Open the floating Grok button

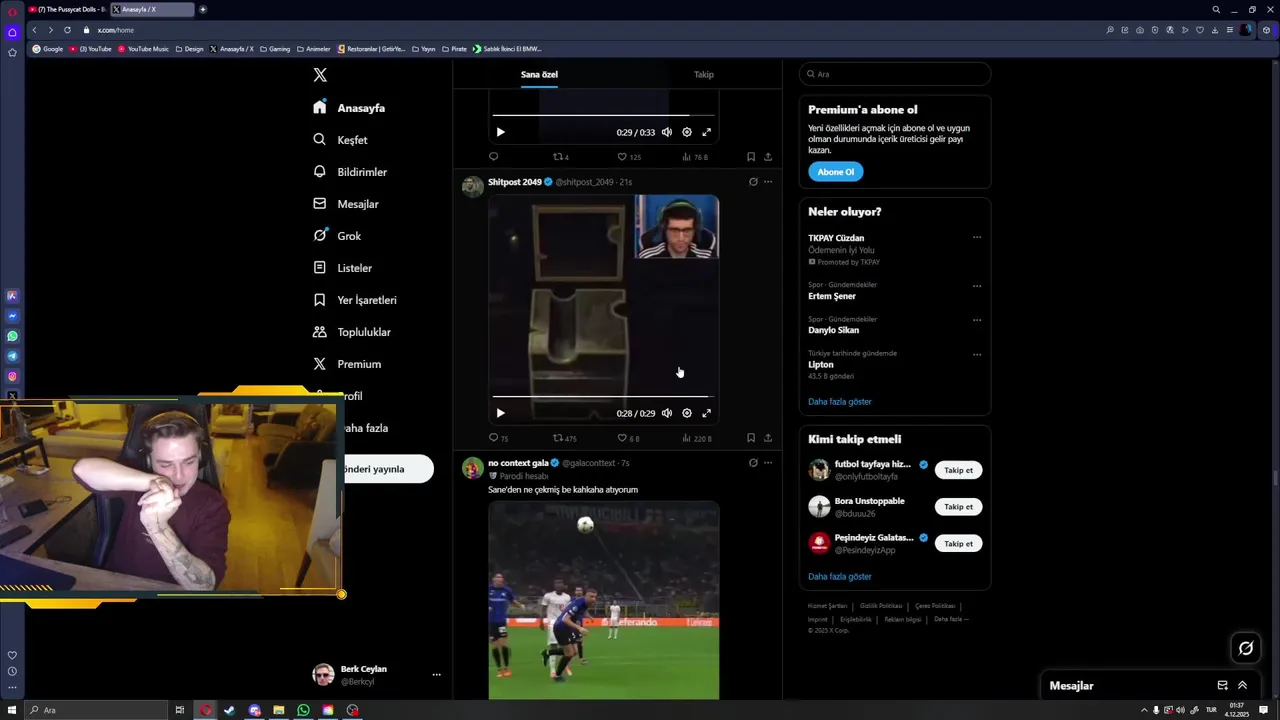[x=1246, y=648]
